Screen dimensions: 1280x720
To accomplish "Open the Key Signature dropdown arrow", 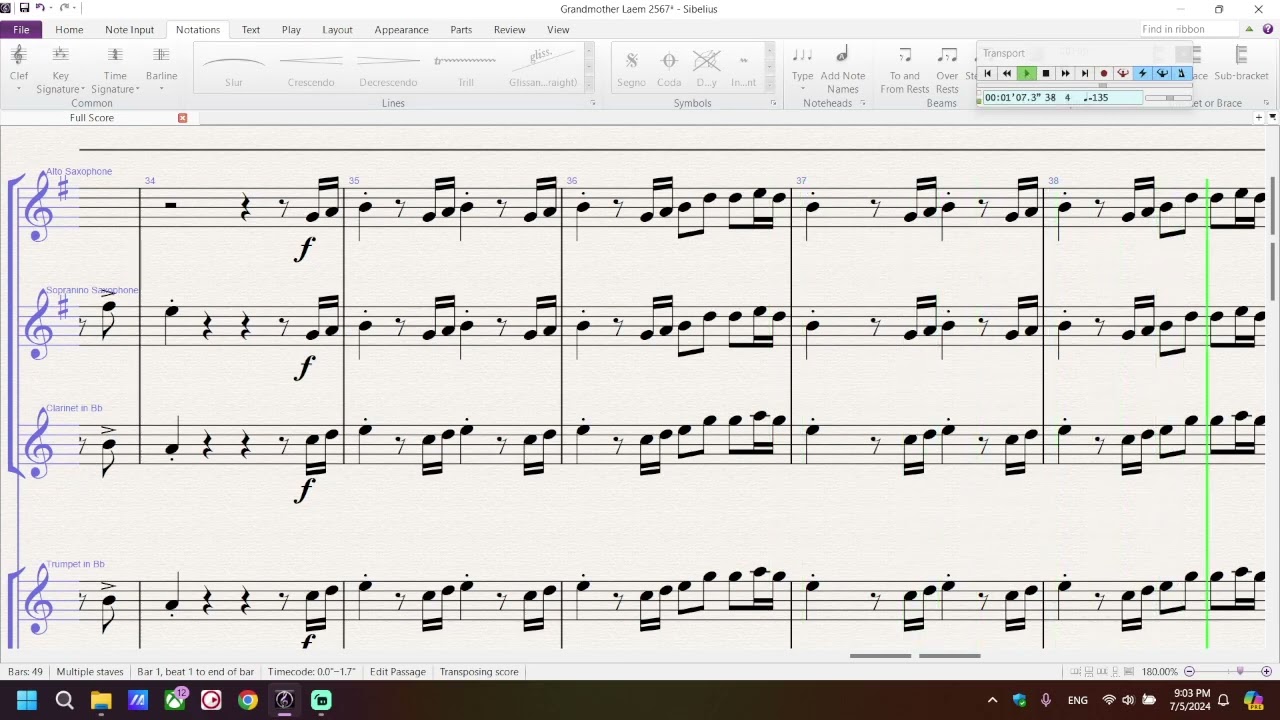I will click(83, 90).
